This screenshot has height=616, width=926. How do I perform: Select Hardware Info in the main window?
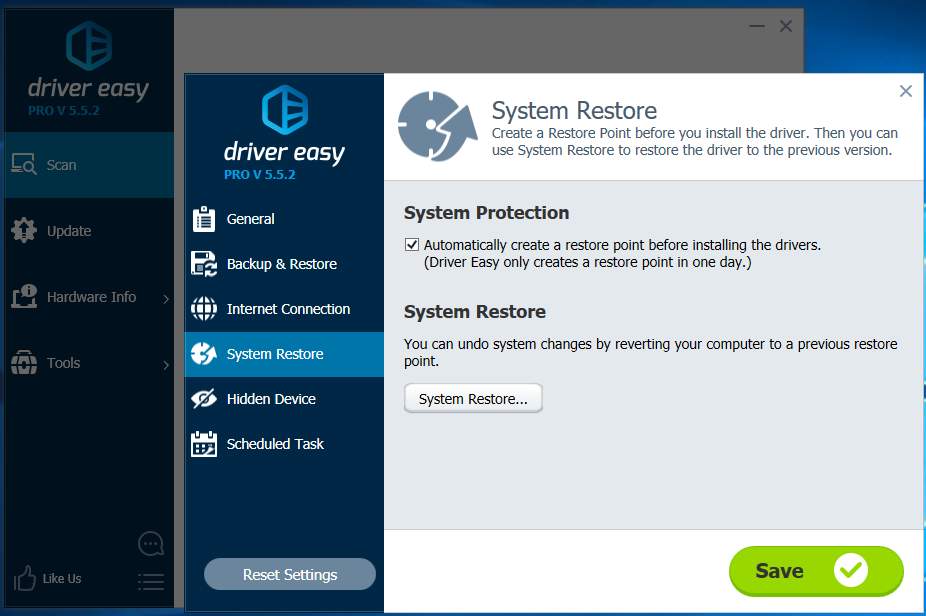click(x=89, y=297)
